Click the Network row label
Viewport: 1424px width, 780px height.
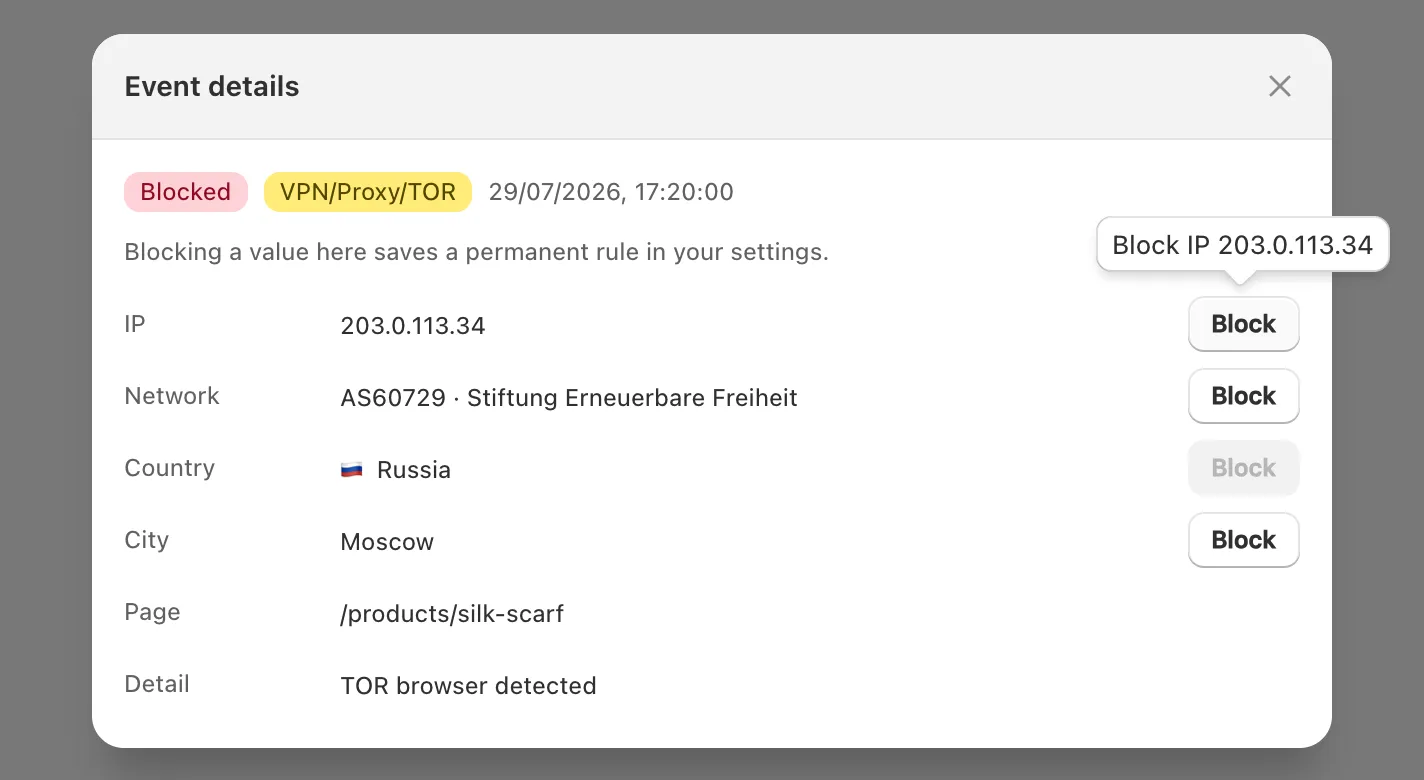coord(171,396)
